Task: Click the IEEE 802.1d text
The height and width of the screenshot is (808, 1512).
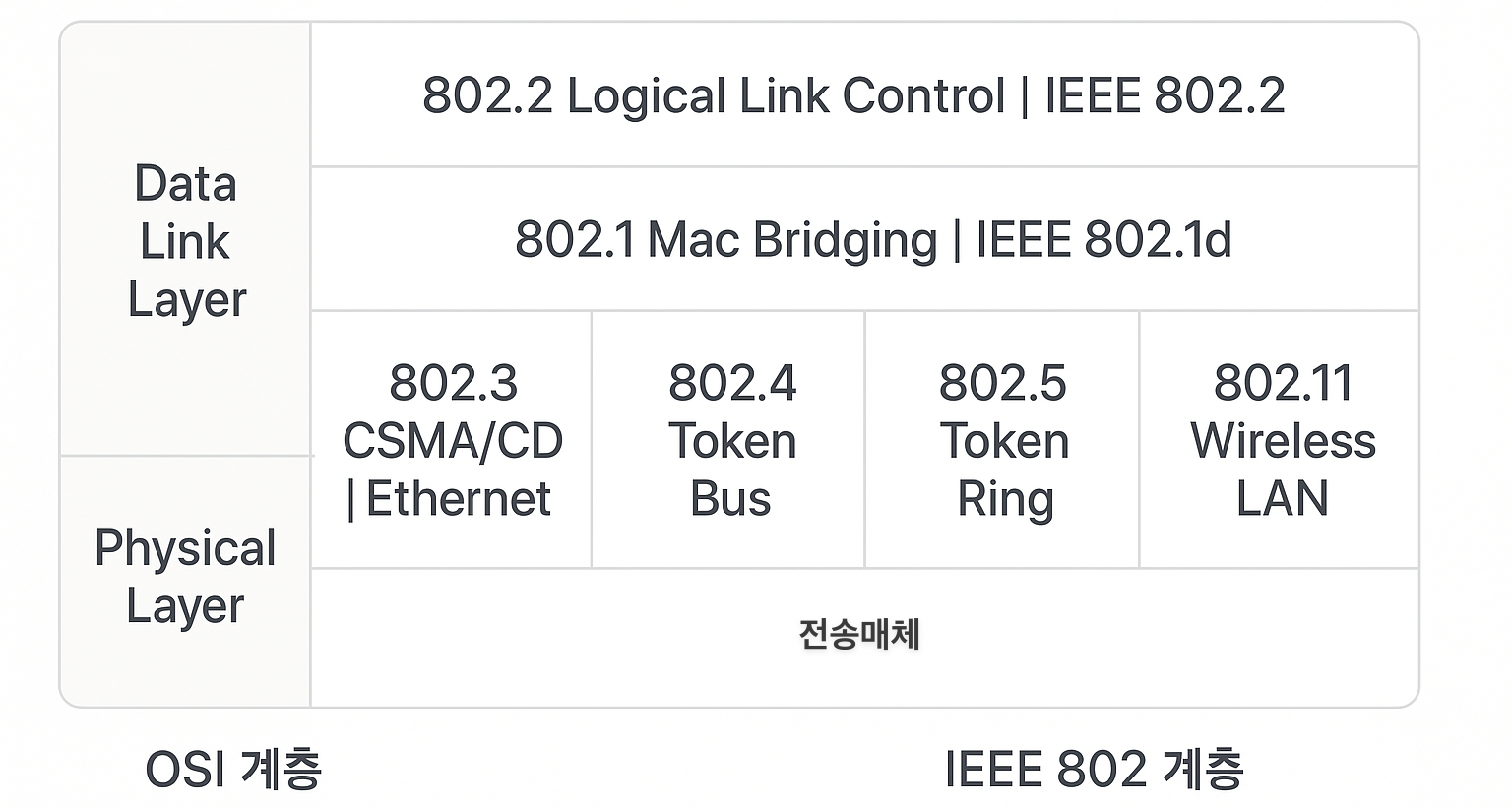Action: (1103, 239)
